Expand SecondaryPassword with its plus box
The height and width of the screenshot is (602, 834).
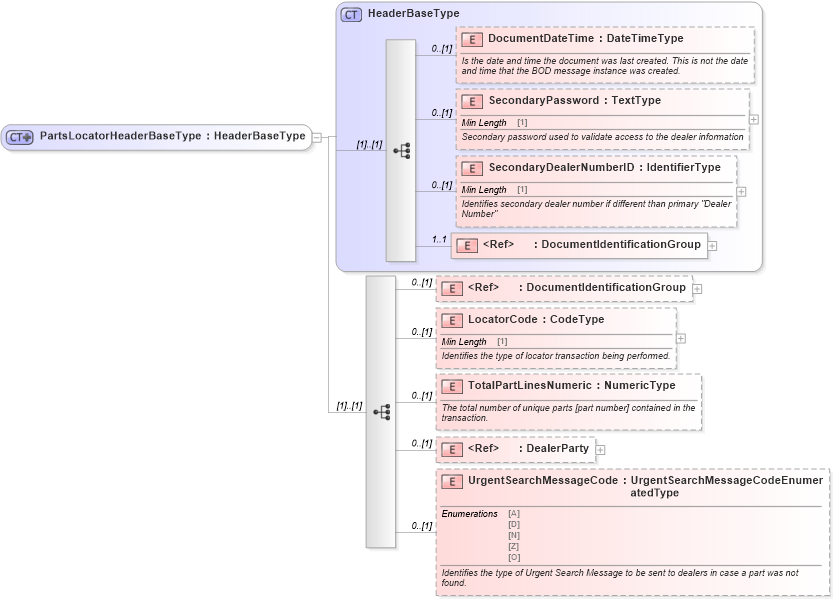[x=755, y=120]
